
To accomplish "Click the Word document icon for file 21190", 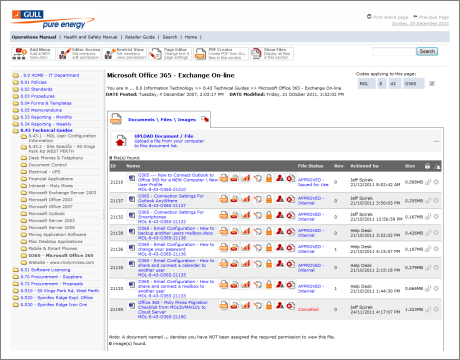I will [x=132, y=305].
